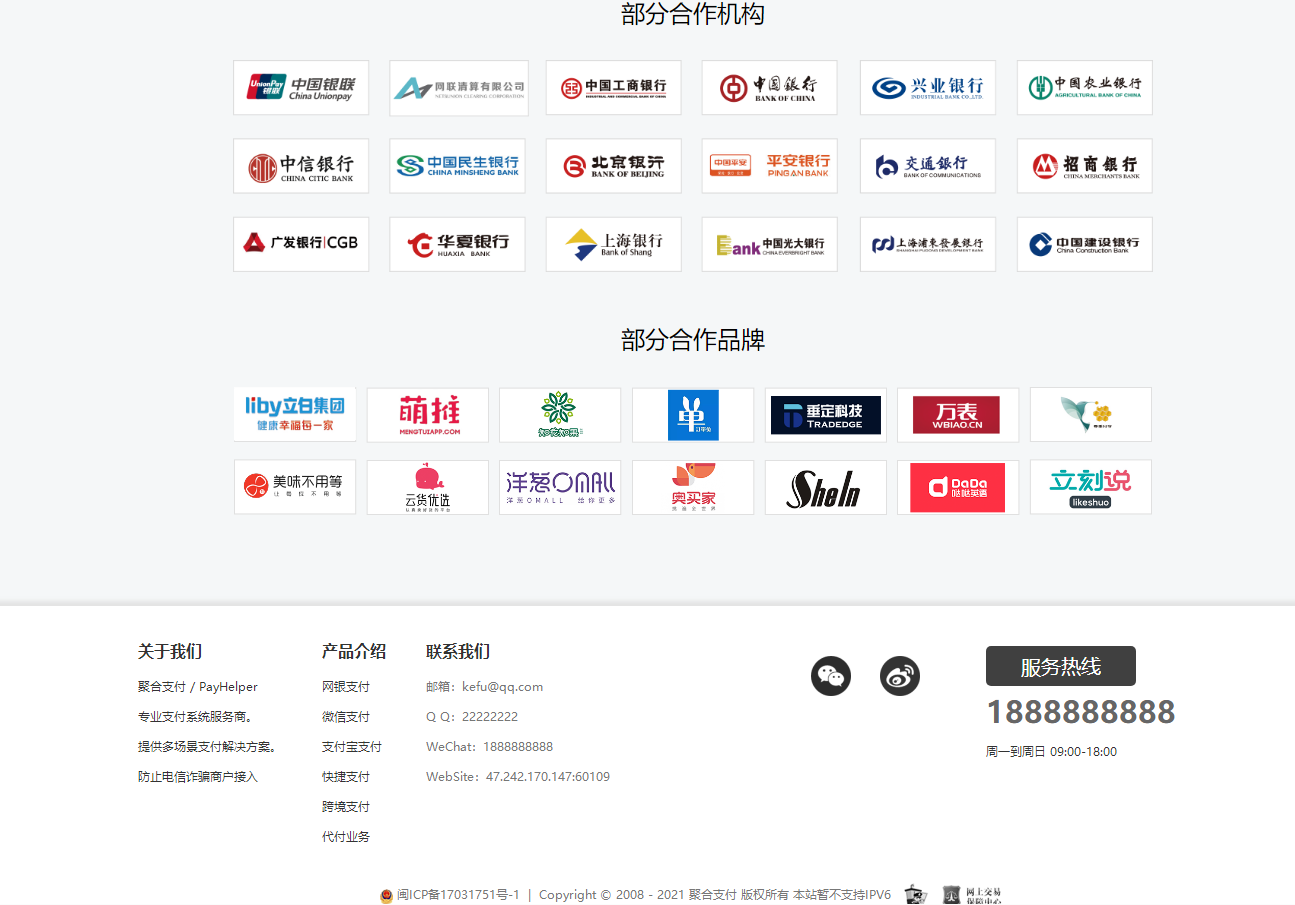This screenshot has height=905, width=1295.
Task: Click the 周一到周日 09:00-18:00 hours text
Action: (1051, 752)
